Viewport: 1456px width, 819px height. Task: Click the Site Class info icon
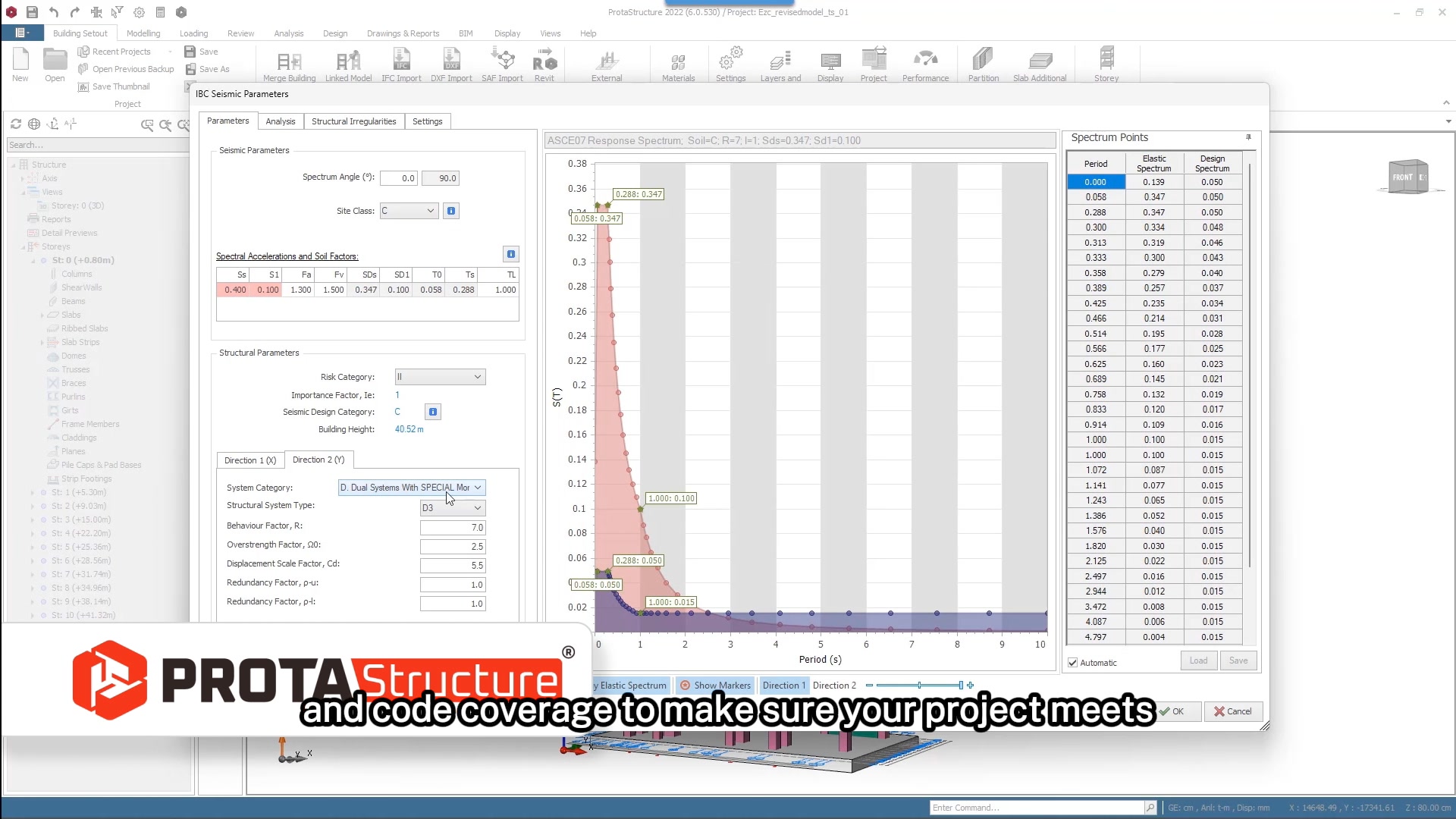[451, 211]
